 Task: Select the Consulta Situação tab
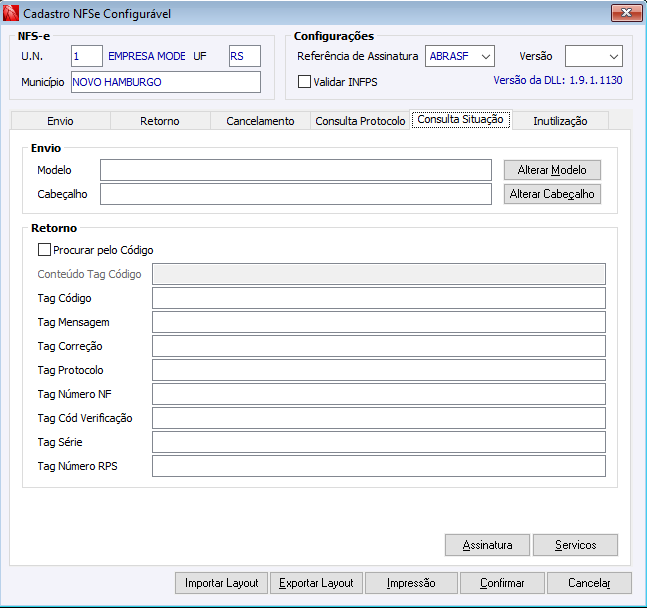pos(460,119)
